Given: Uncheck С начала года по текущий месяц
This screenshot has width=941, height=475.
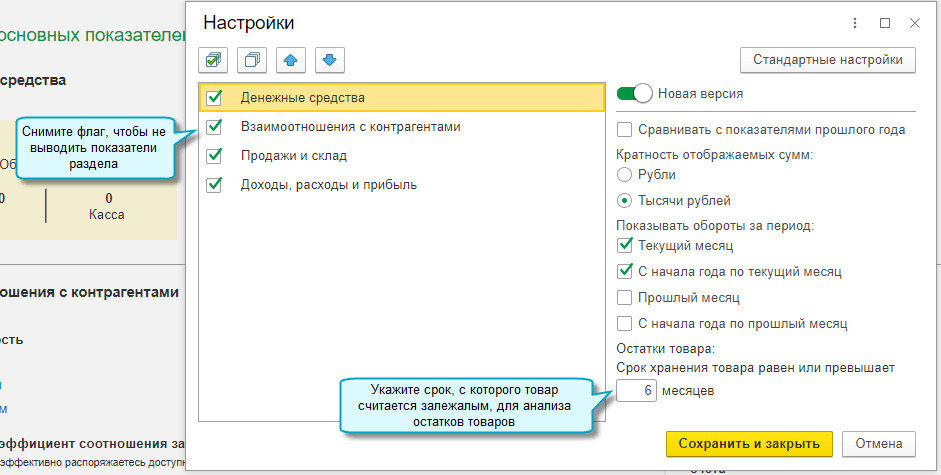Looking at the screenshot, I should [x=624, y=271].
